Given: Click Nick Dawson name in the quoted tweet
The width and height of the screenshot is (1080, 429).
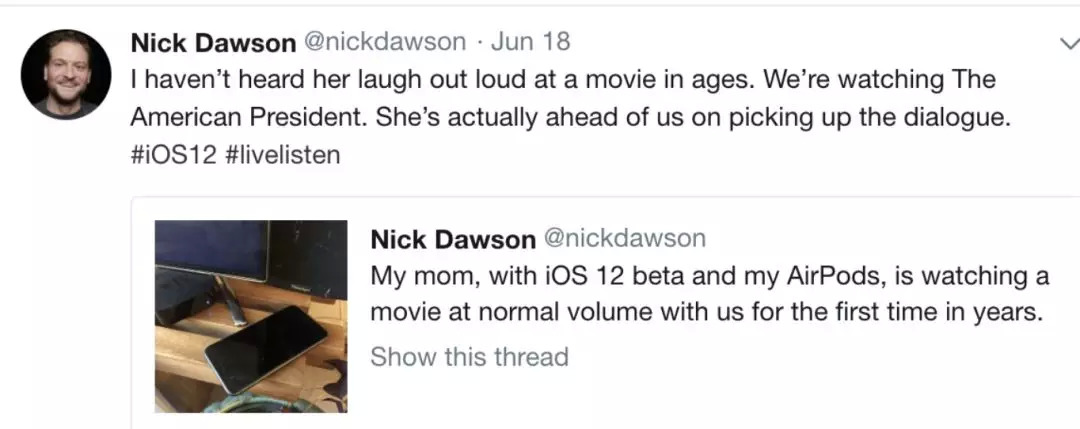Looking at the screenshot, I should tap(453, 239).
